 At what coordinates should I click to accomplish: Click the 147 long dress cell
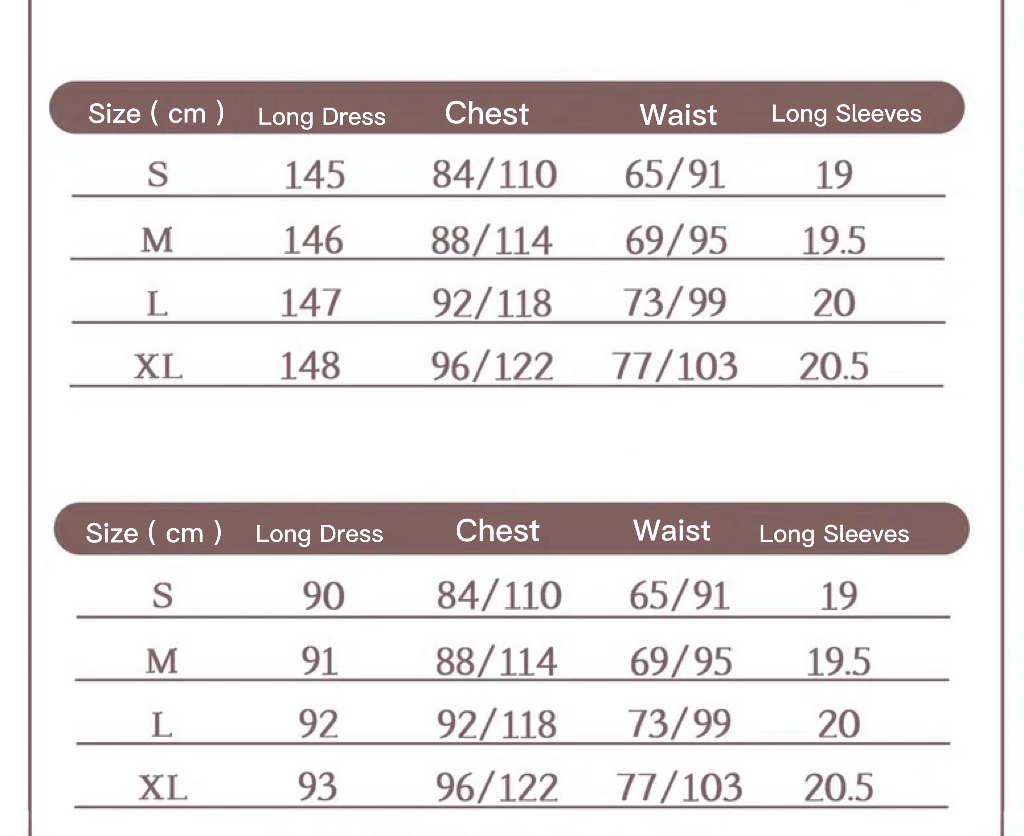pyautogui.click(x=310, y=302)
